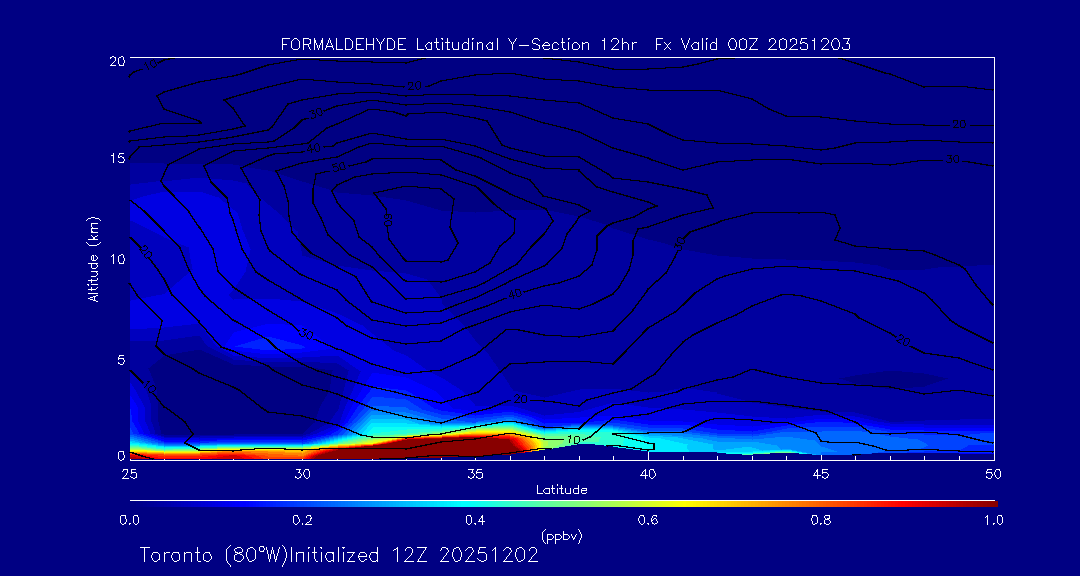1080x576 pixels.
Task: Click the 'Latitude' horizontal axis label
Action: (x=562, y=490)
